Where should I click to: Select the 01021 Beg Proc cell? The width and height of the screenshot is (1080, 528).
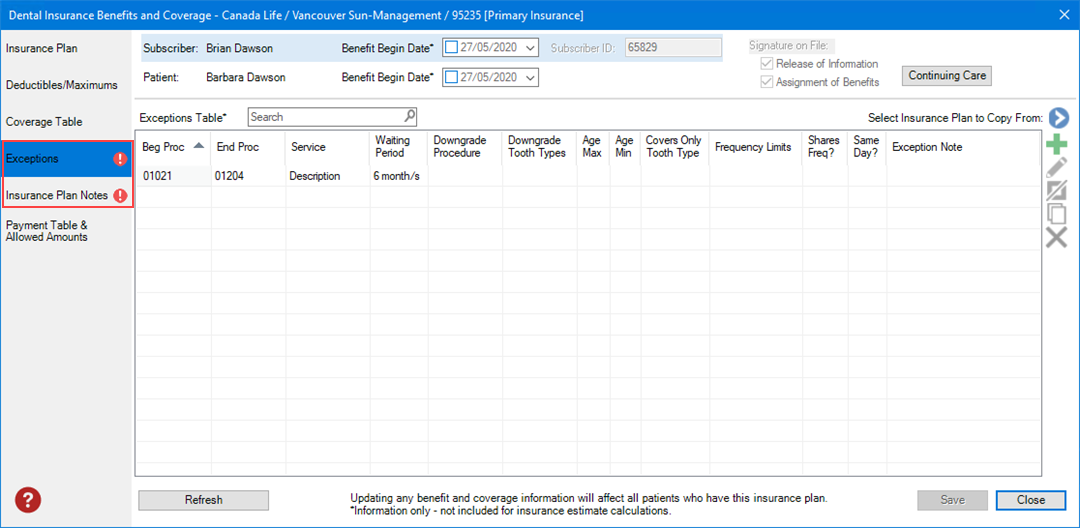tap(173, 176)
